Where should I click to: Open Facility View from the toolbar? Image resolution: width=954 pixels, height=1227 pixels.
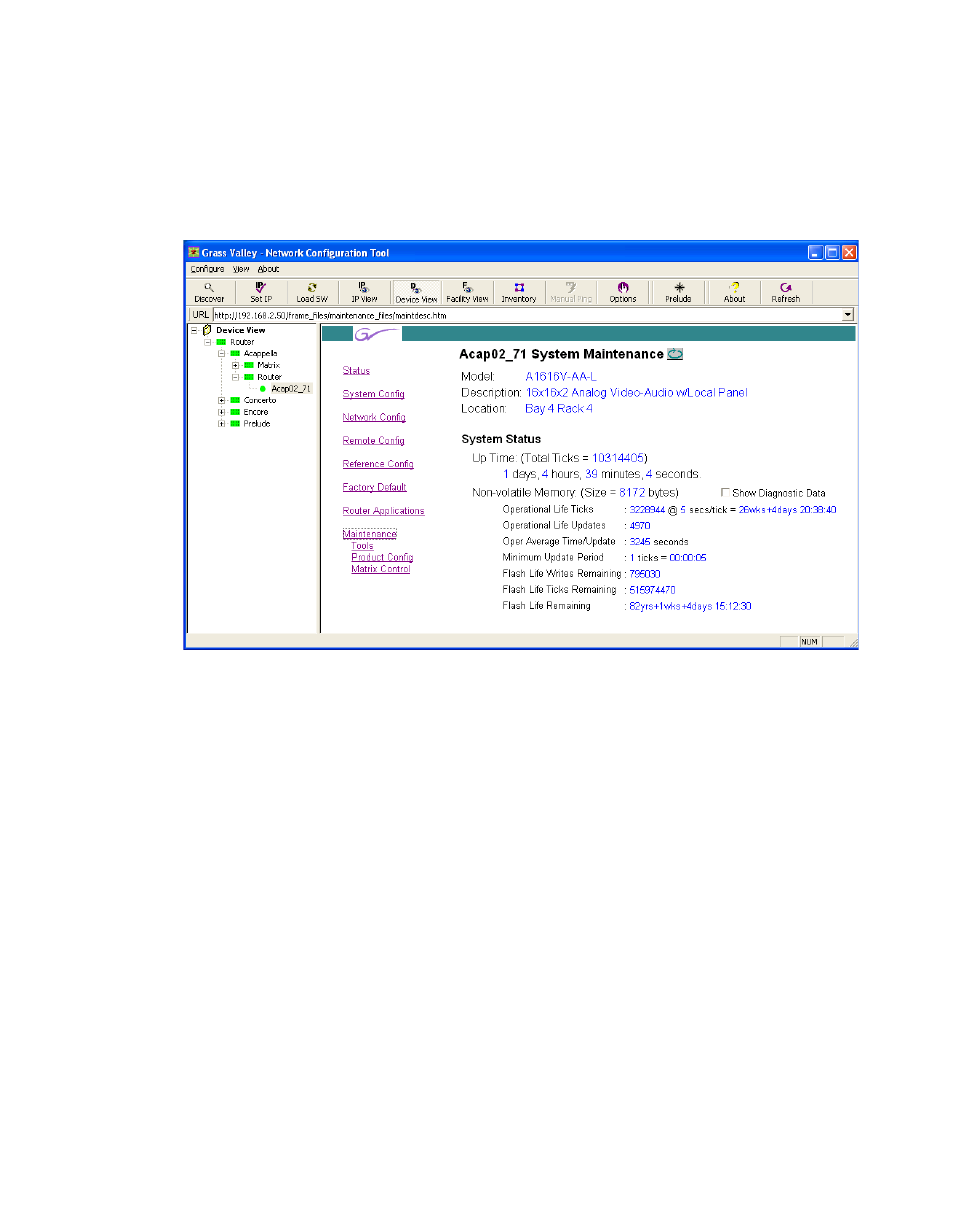pyautogui.click(x=467, y=292)
